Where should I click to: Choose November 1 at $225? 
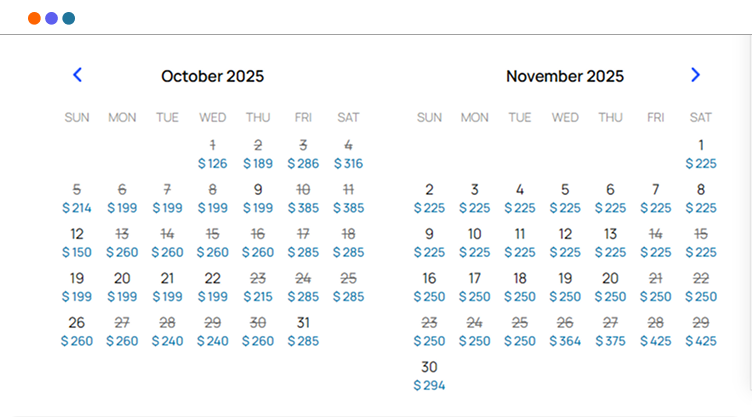point(701,154)
